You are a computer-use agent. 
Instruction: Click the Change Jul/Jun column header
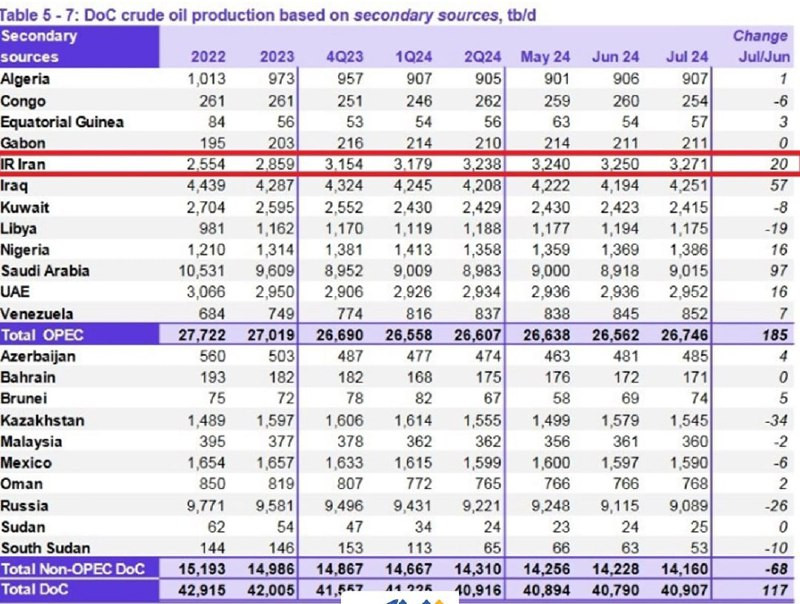click(761, 46)
